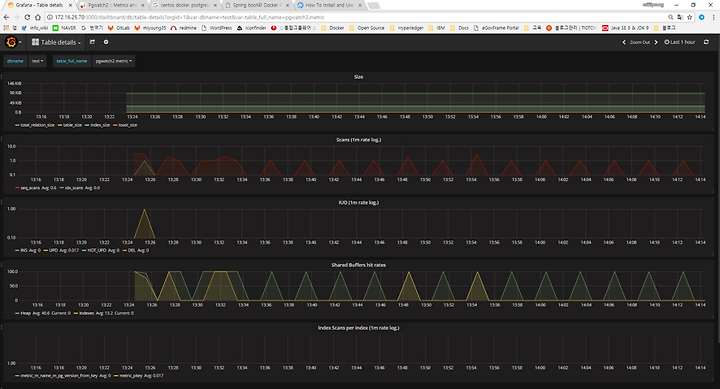The height and width of the screenshot is (389, 720).
Task: Open the miyoung35 bookmark
Action: [x=150, y=28]
